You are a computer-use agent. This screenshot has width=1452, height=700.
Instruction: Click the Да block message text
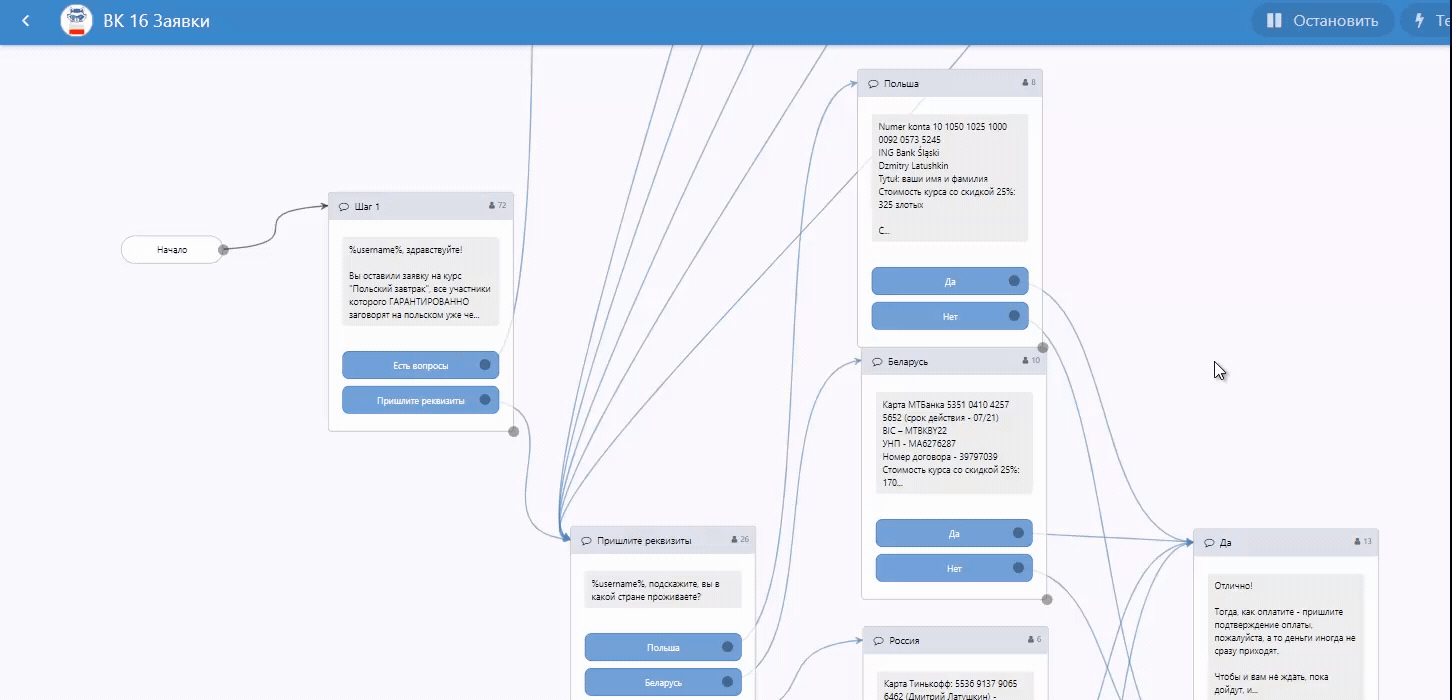coord(1285,630)
